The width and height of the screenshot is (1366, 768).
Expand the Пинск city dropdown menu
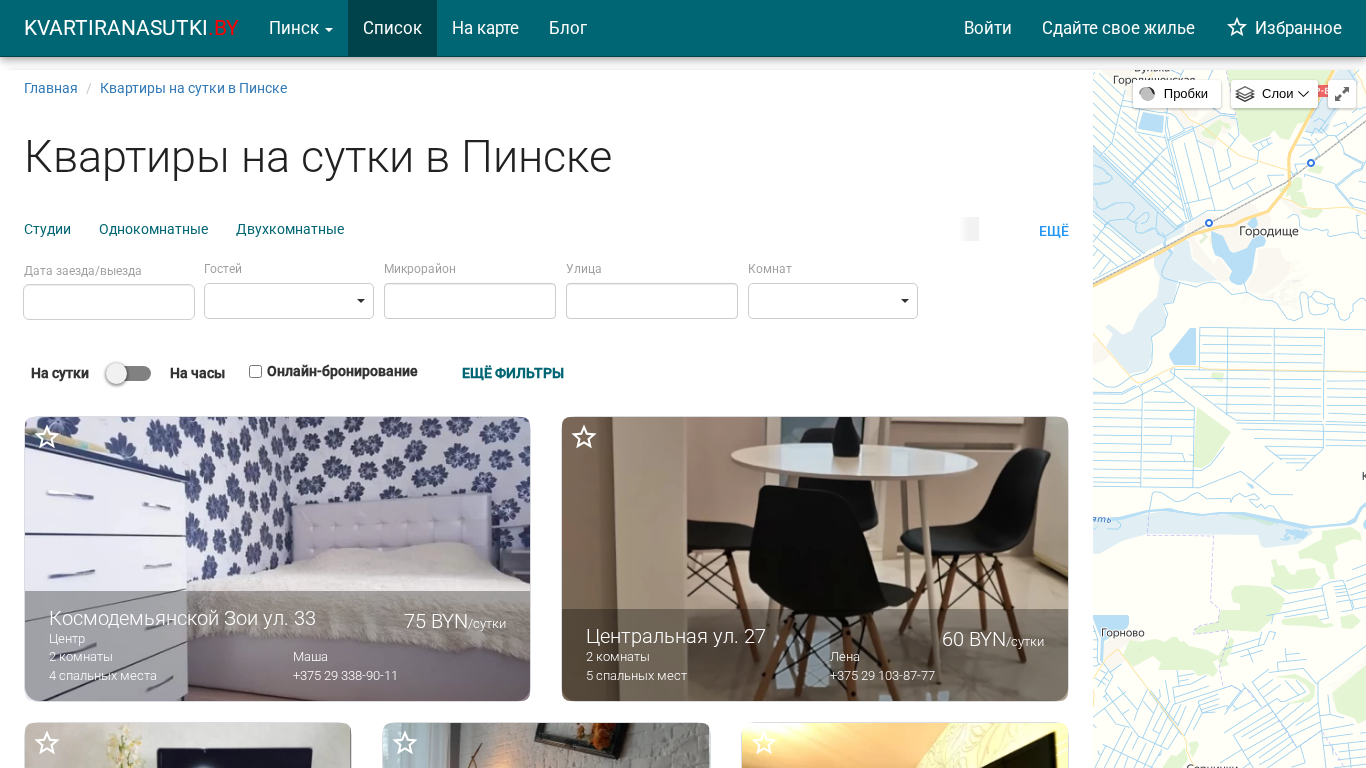300,28
